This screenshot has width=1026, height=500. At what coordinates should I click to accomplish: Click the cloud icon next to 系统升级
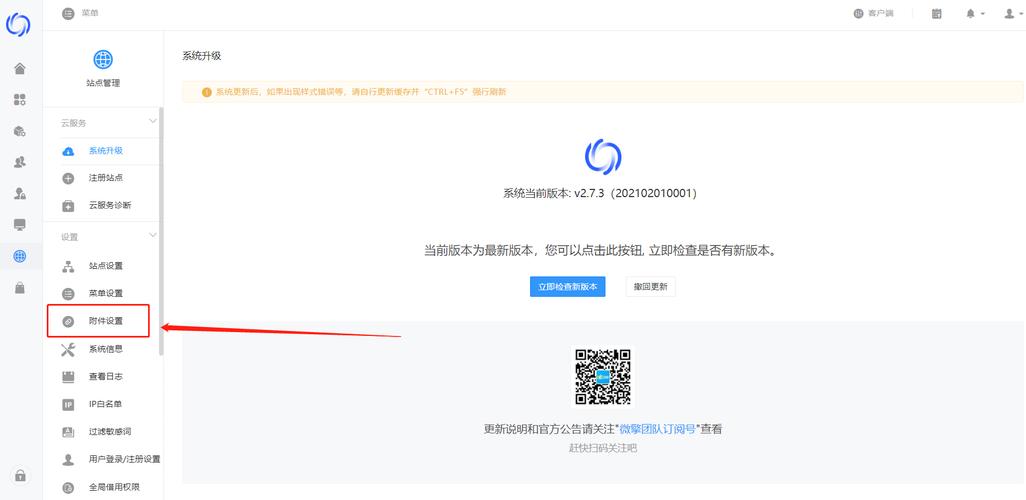point(68,151)
